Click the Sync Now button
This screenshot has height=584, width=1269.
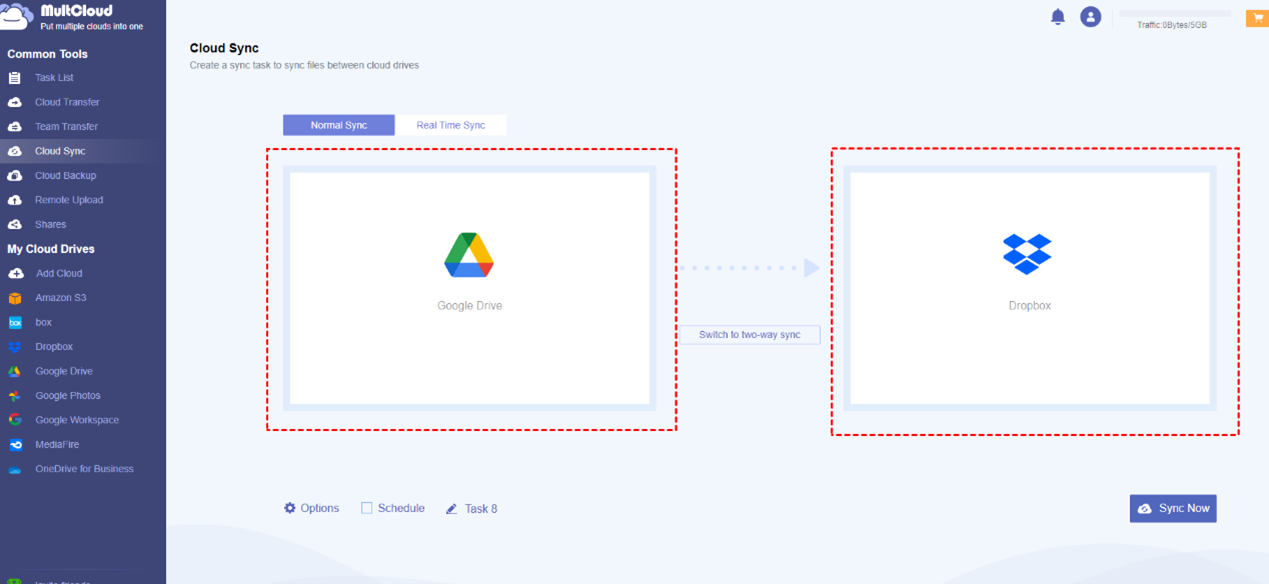point(1173,508)
